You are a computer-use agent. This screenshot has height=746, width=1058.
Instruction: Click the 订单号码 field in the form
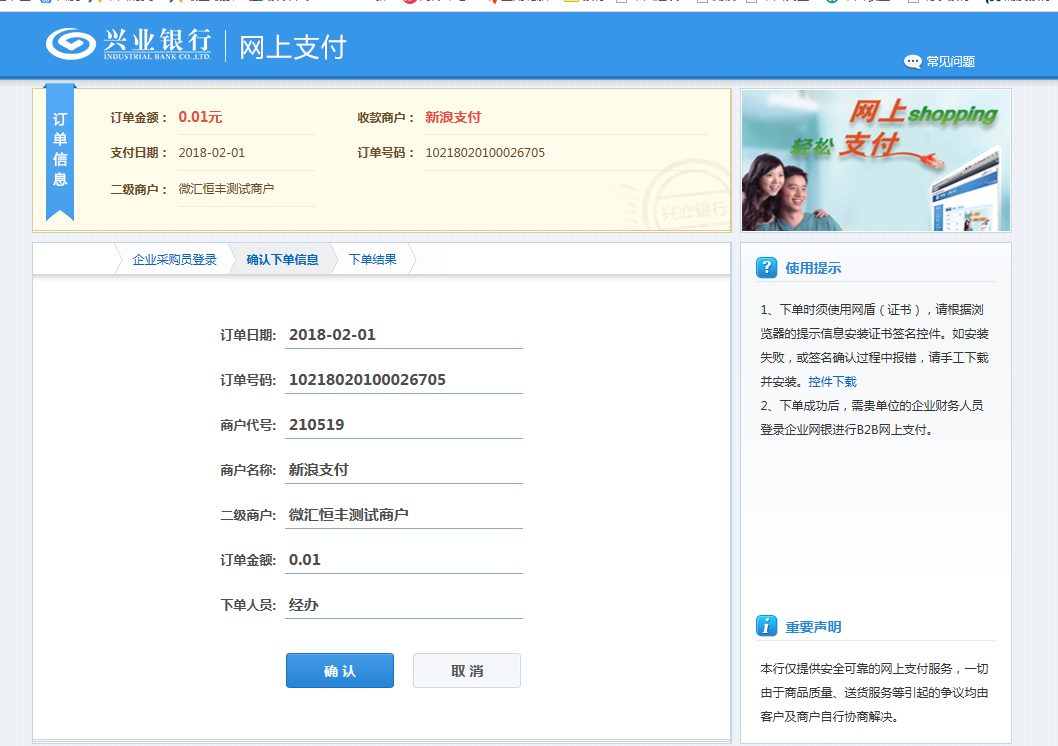pos(403,380)
